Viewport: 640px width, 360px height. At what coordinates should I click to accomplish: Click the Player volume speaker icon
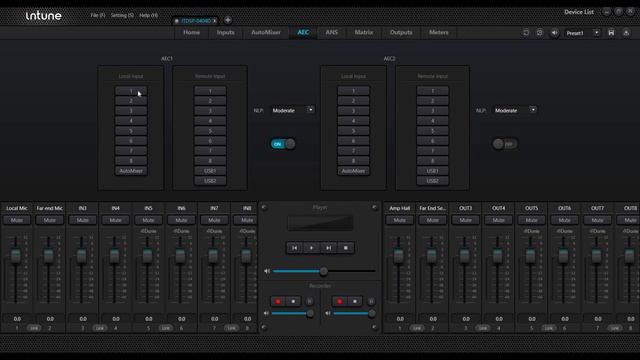pos(267,271)
